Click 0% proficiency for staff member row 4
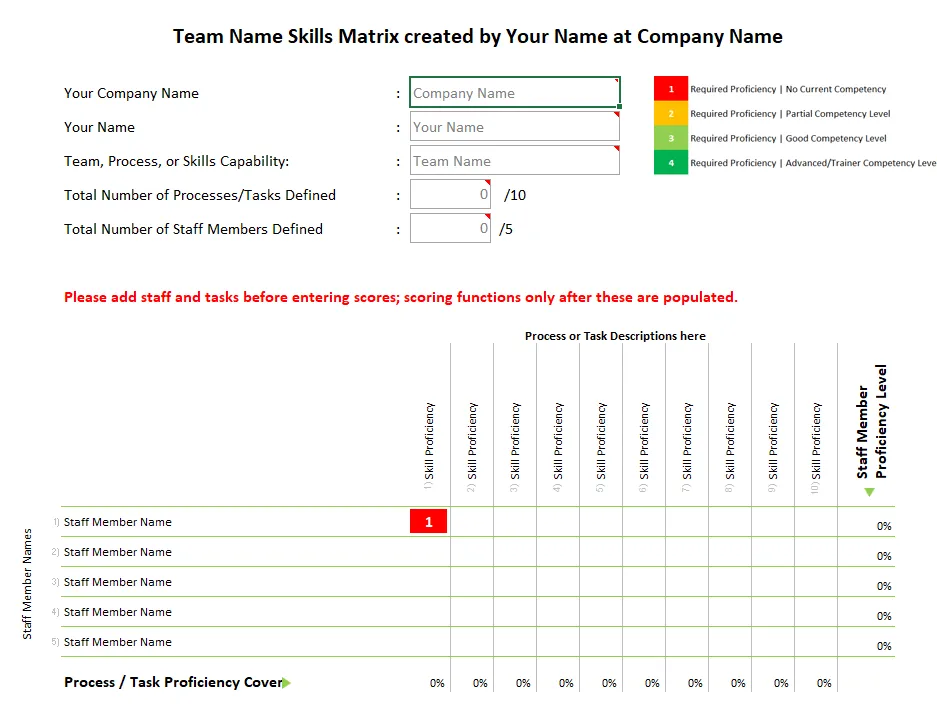The height and width of the screenshot is (716, 937). 884,616
